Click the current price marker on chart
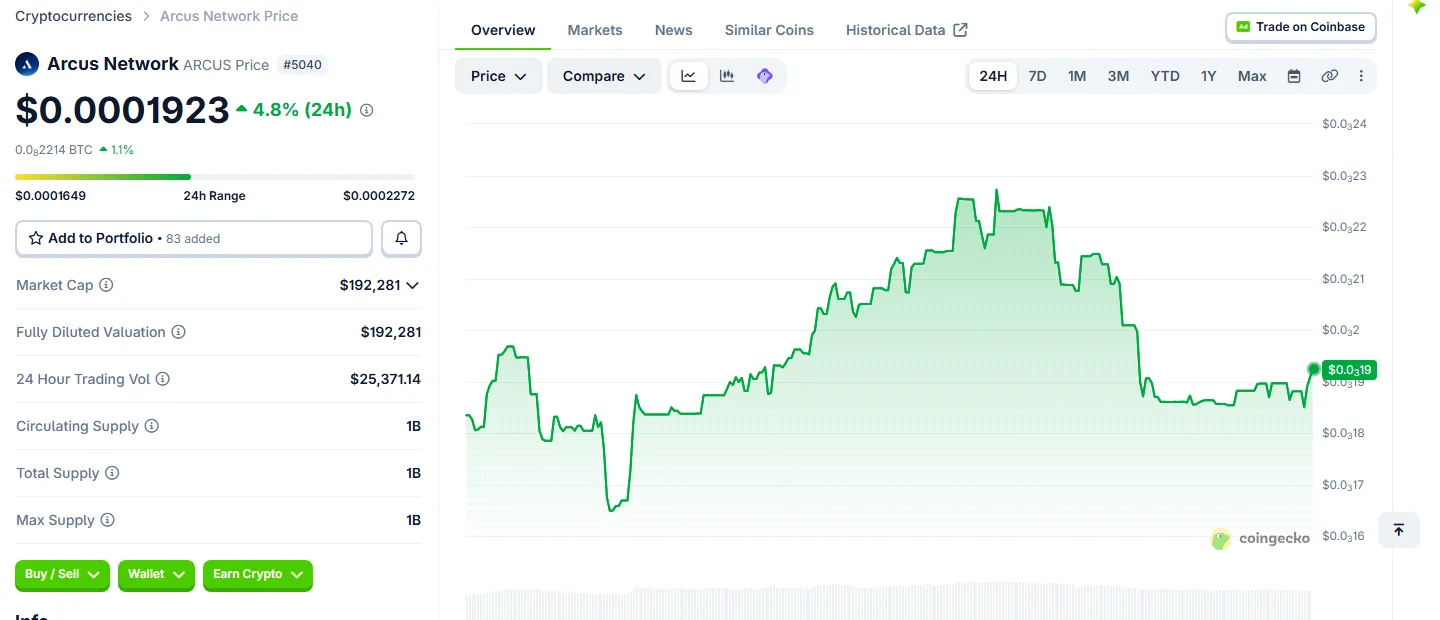 (1314, 369)
